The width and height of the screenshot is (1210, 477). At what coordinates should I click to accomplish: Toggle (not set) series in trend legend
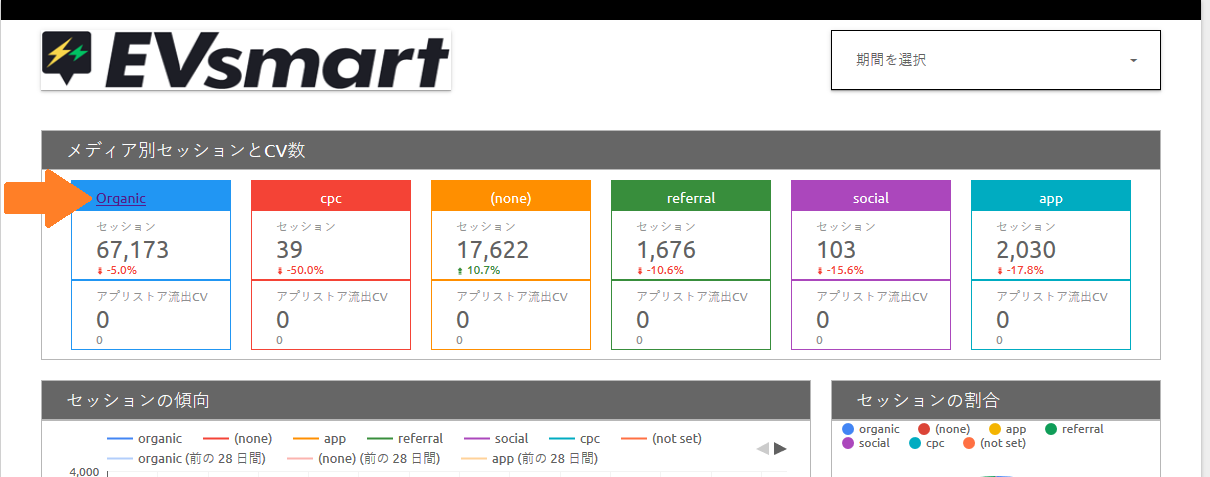pyautogui.click(x=661, y=438)
